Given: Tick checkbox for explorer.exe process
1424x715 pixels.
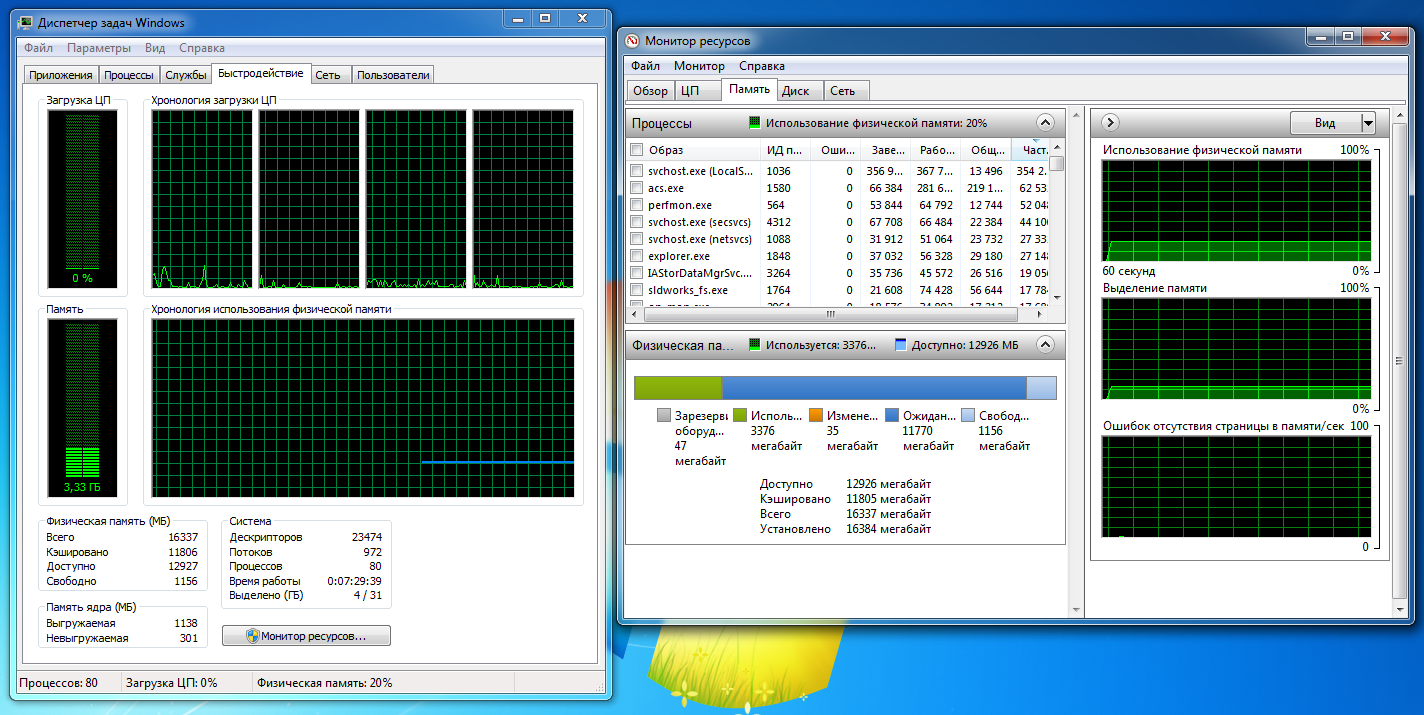Looking at the screenshot, I should (637, 256).
